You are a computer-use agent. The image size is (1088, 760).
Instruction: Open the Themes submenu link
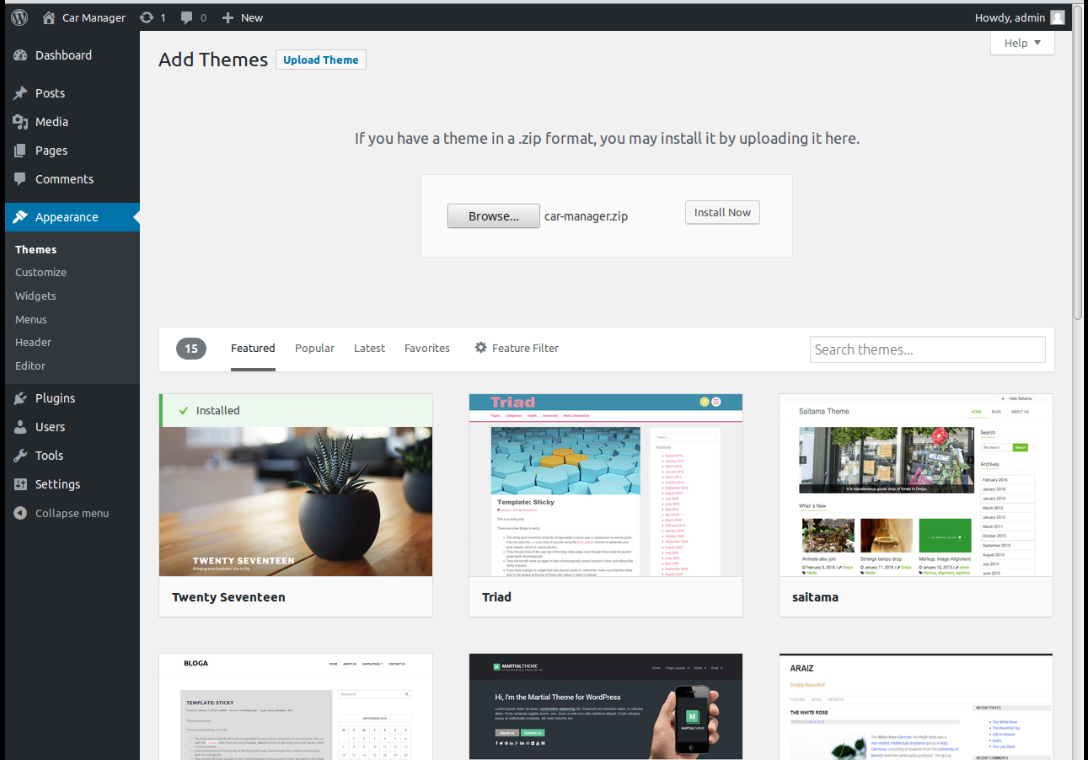click(x=36, y=250)
